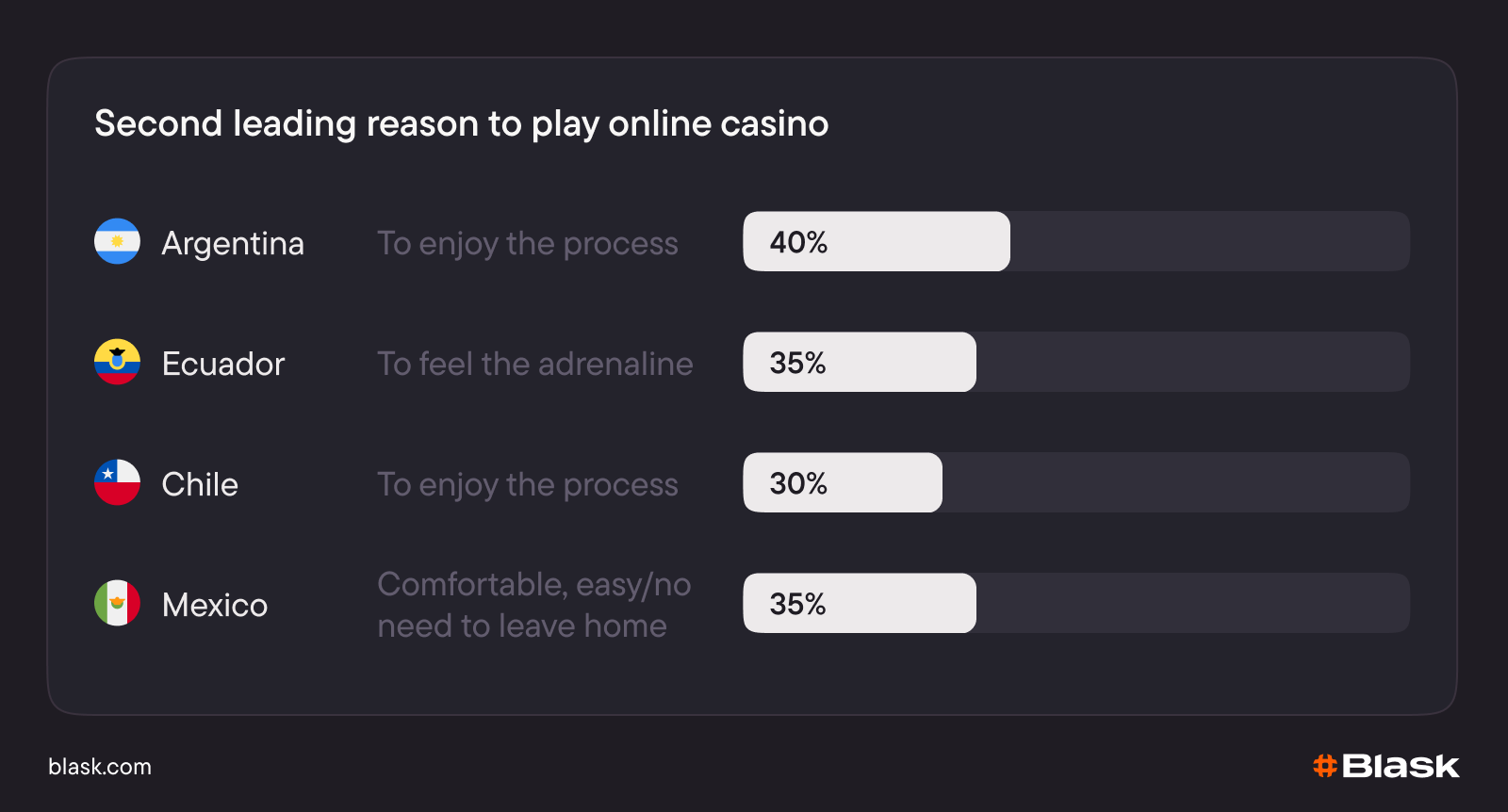Click the empty part of Argentina's bar

[1210, 241]
